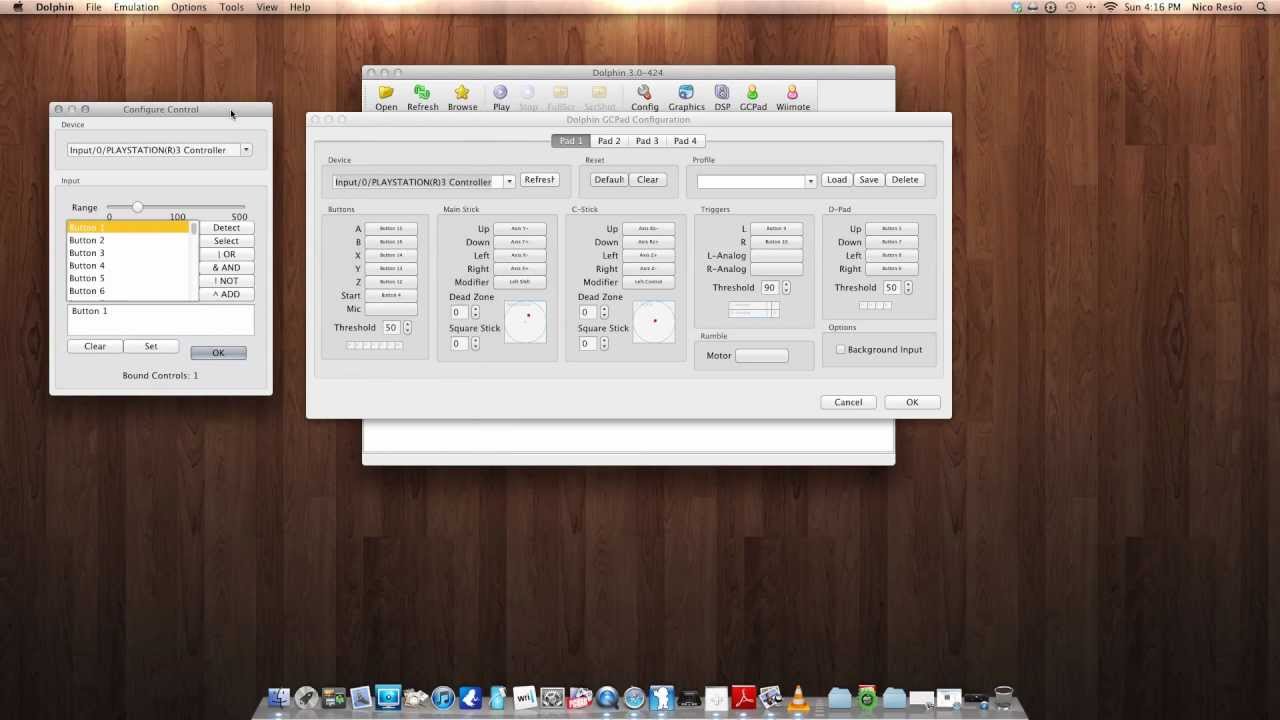1280x720 pixels.
Task: Confirm with OK in Configure Control
Action: click(218, 353)
